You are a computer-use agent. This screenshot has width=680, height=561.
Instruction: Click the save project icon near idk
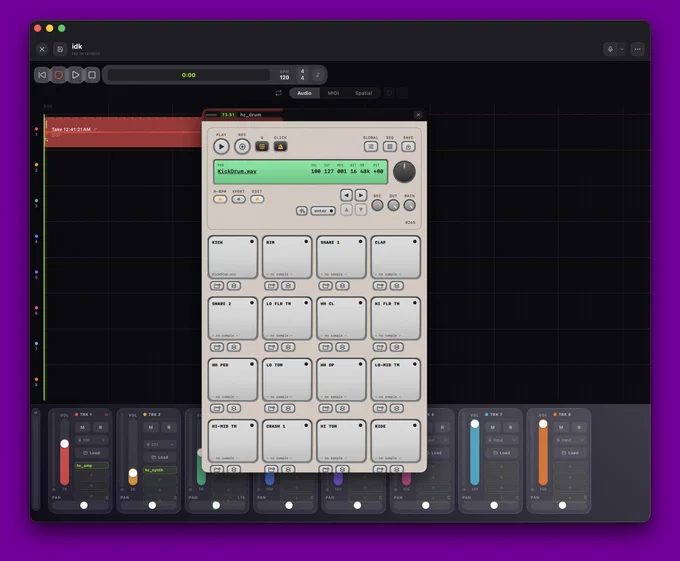[60, 49]
